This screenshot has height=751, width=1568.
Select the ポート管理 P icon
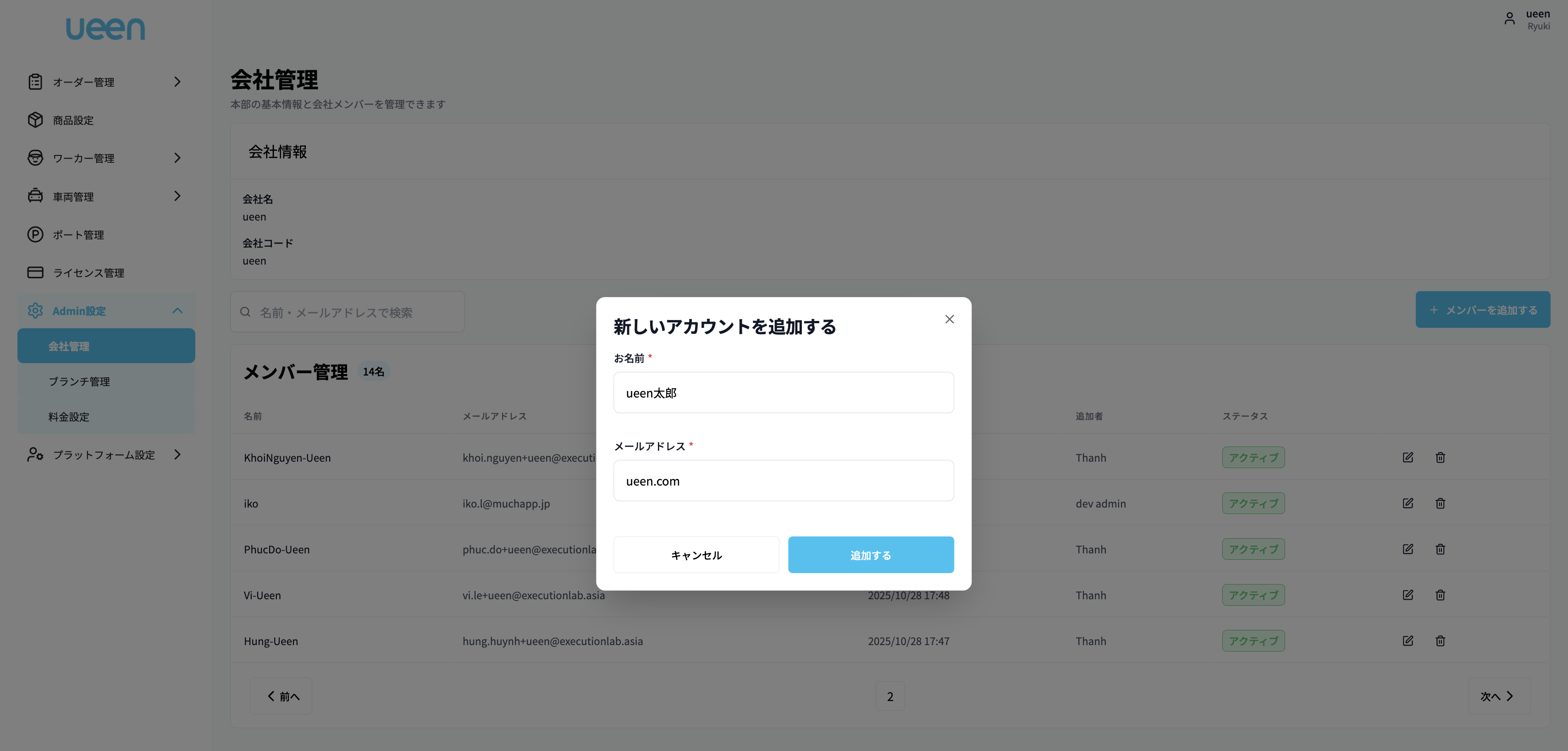35,234
